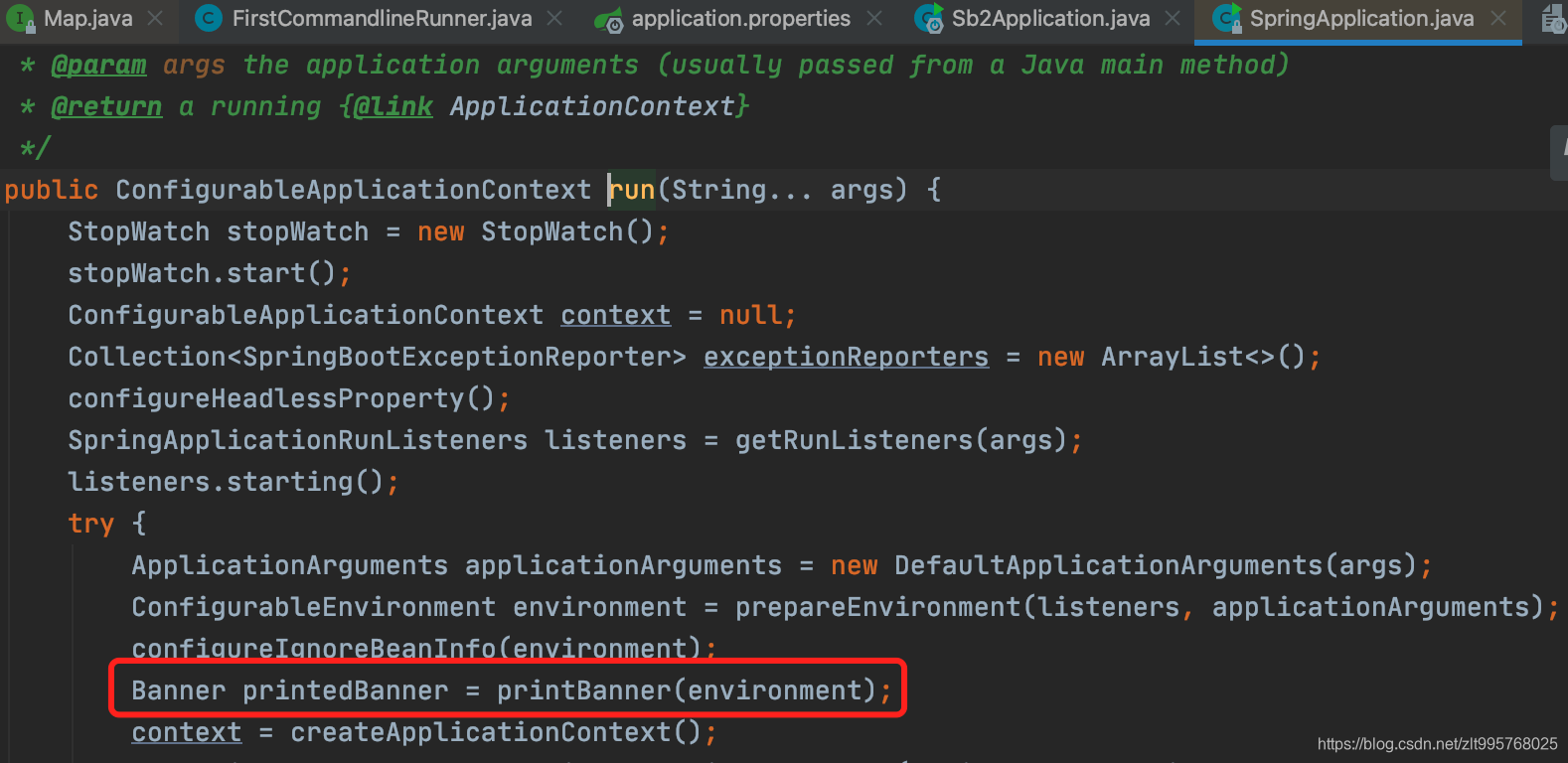Click the stopWatch.start() call
1568x763 pixels.
point(202,273)
